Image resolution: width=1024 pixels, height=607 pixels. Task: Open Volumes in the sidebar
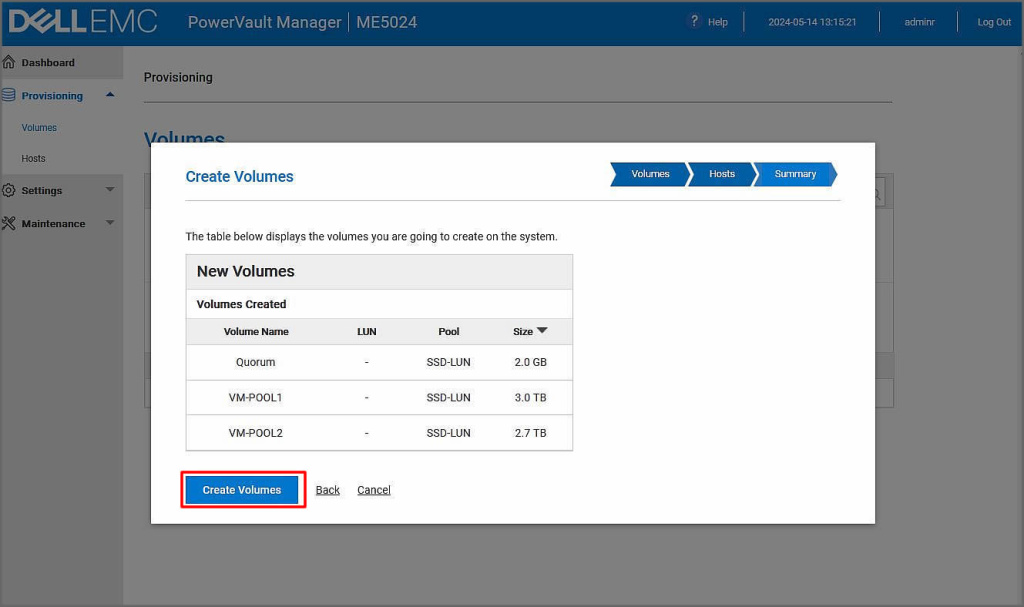[x=39, y=128]
